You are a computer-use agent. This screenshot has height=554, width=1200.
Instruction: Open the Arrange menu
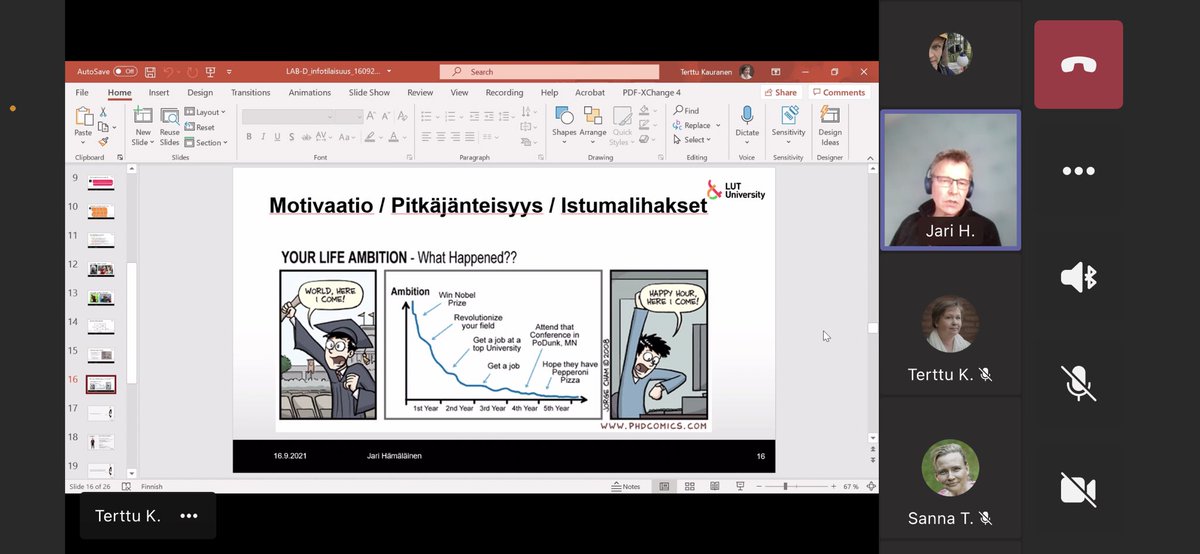[593, 126]
